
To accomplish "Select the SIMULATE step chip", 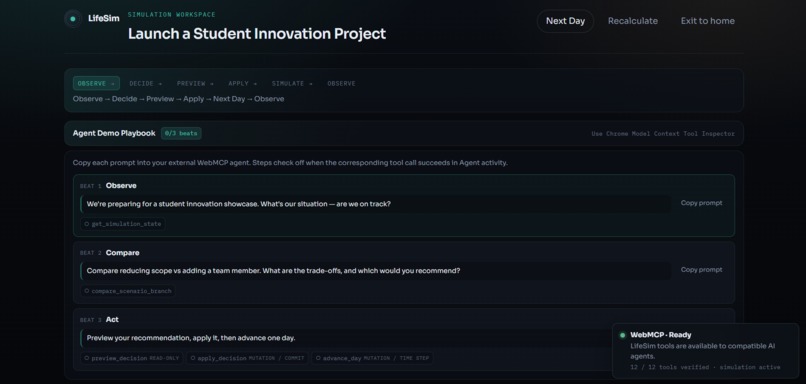I will pyautogui.click(x=292, y=83).
